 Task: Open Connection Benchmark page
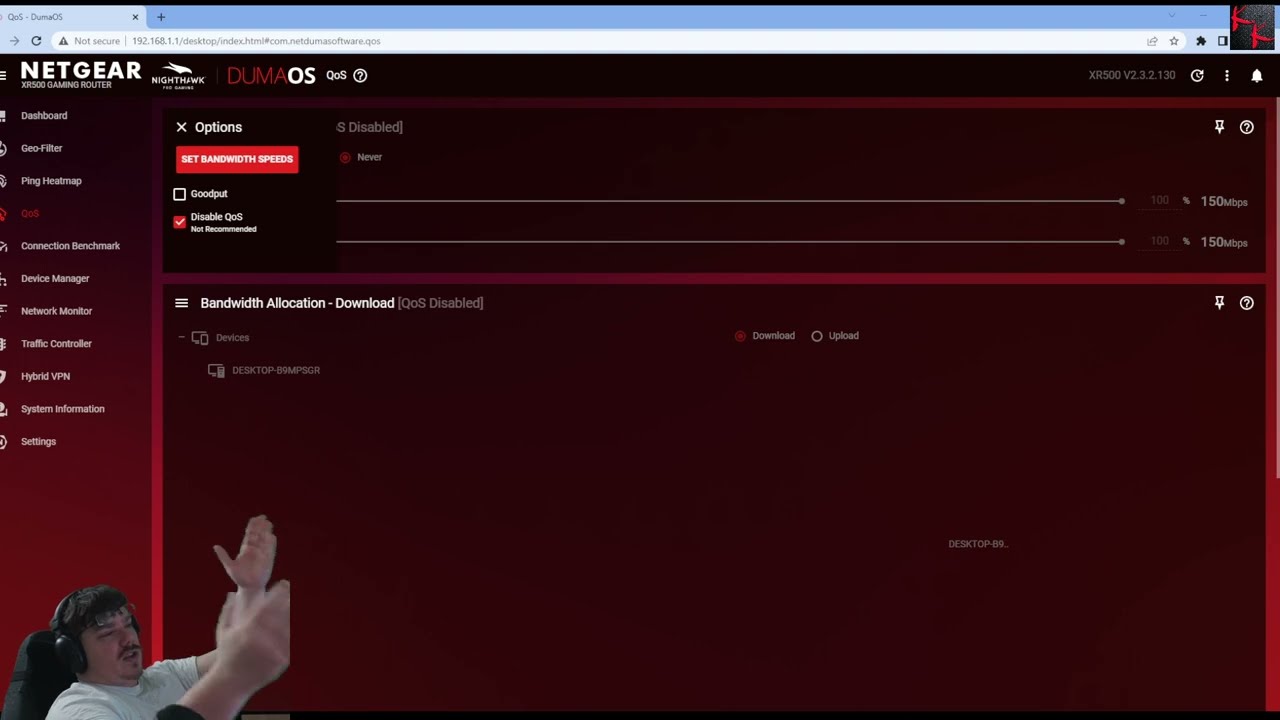click(70, 246)
